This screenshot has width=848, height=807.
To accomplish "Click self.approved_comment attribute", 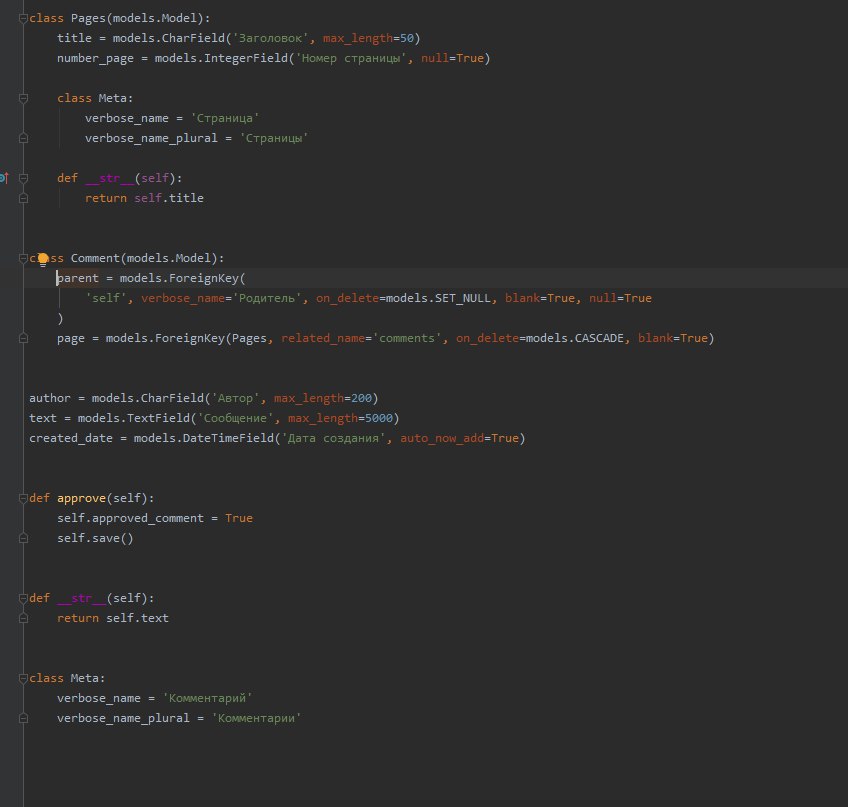I will 130,518.
